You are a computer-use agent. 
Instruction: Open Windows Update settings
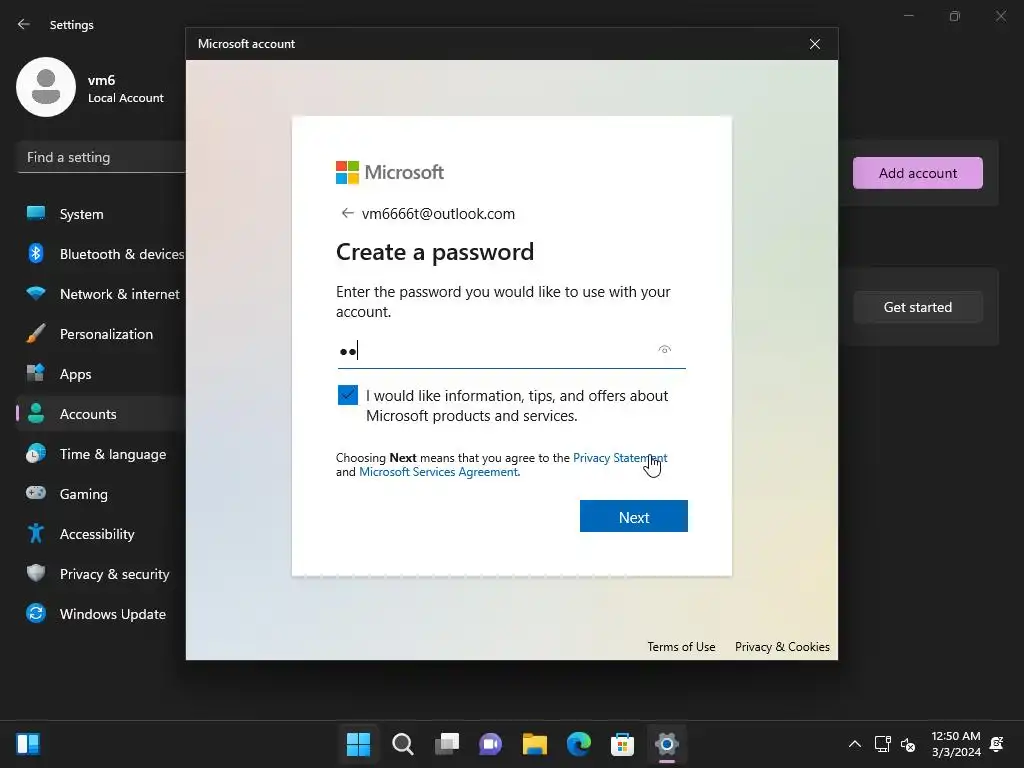(101, 614)
